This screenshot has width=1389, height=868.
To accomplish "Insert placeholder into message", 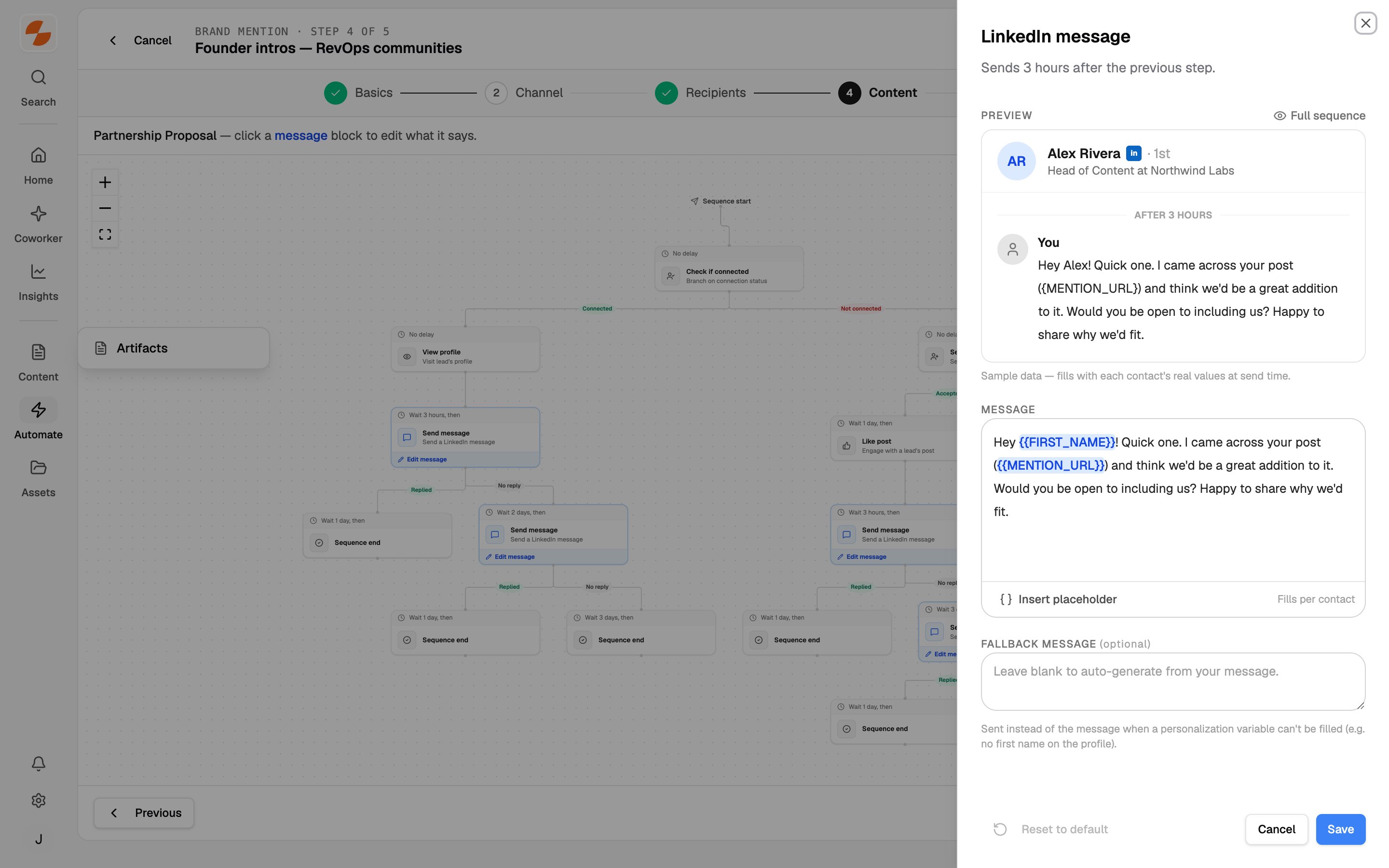I will coord(1058,599).
